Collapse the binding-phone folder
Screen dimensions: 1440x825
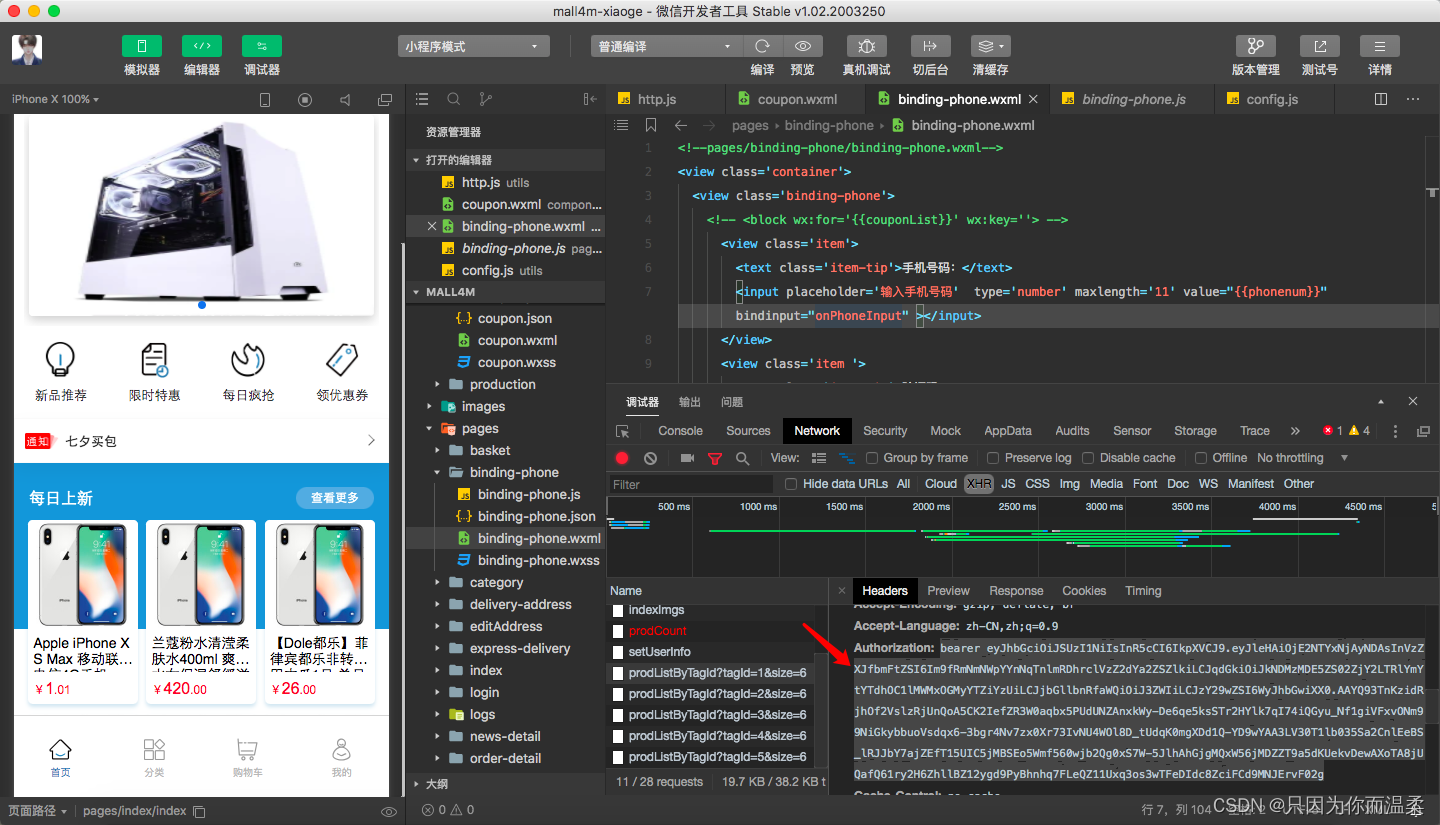(x=437, y=473)
